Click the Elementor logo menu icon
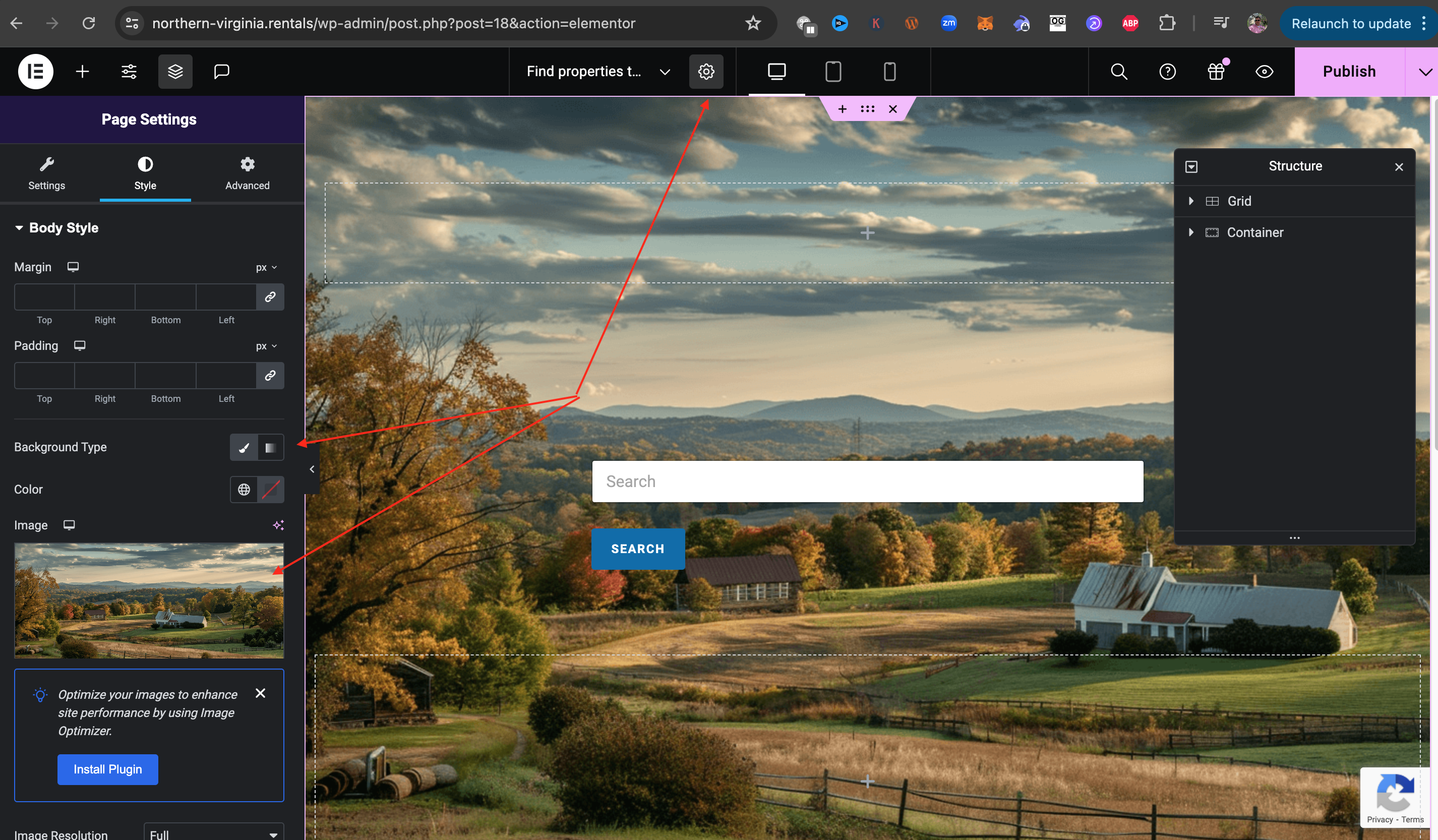Viewport: 1438px width, 840px height. [35, 71]
